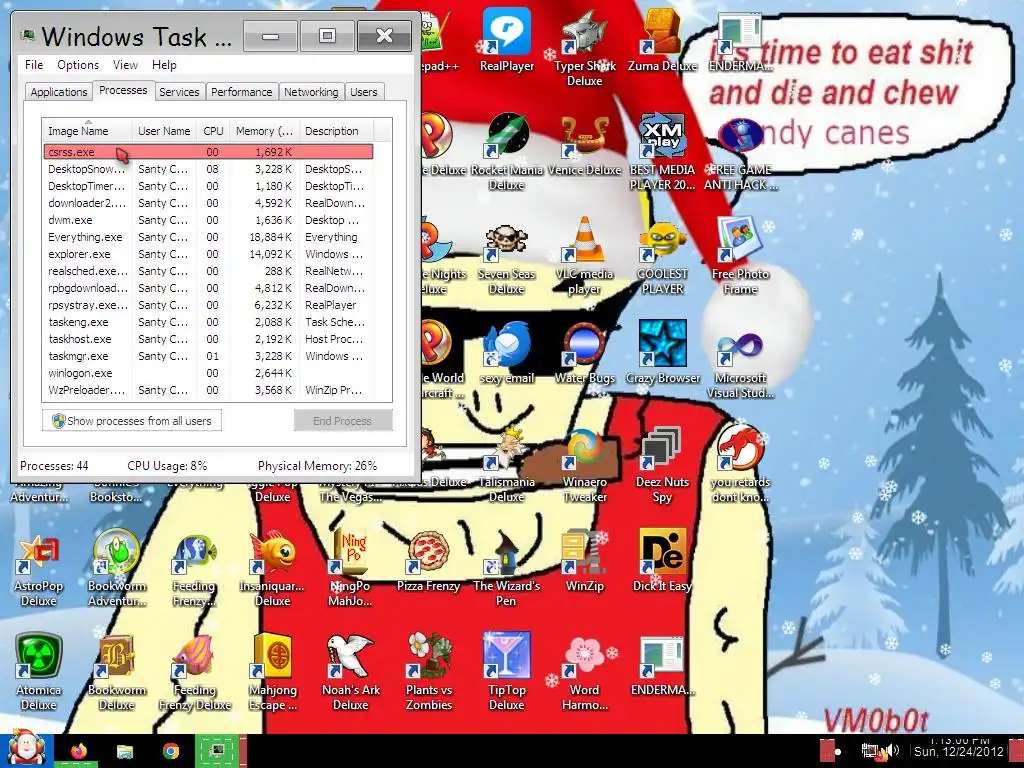Image resolution: width=1024 pixels, height=768 pixels.
Task: Sort processes by Description column header
Action: click(337, 131)
